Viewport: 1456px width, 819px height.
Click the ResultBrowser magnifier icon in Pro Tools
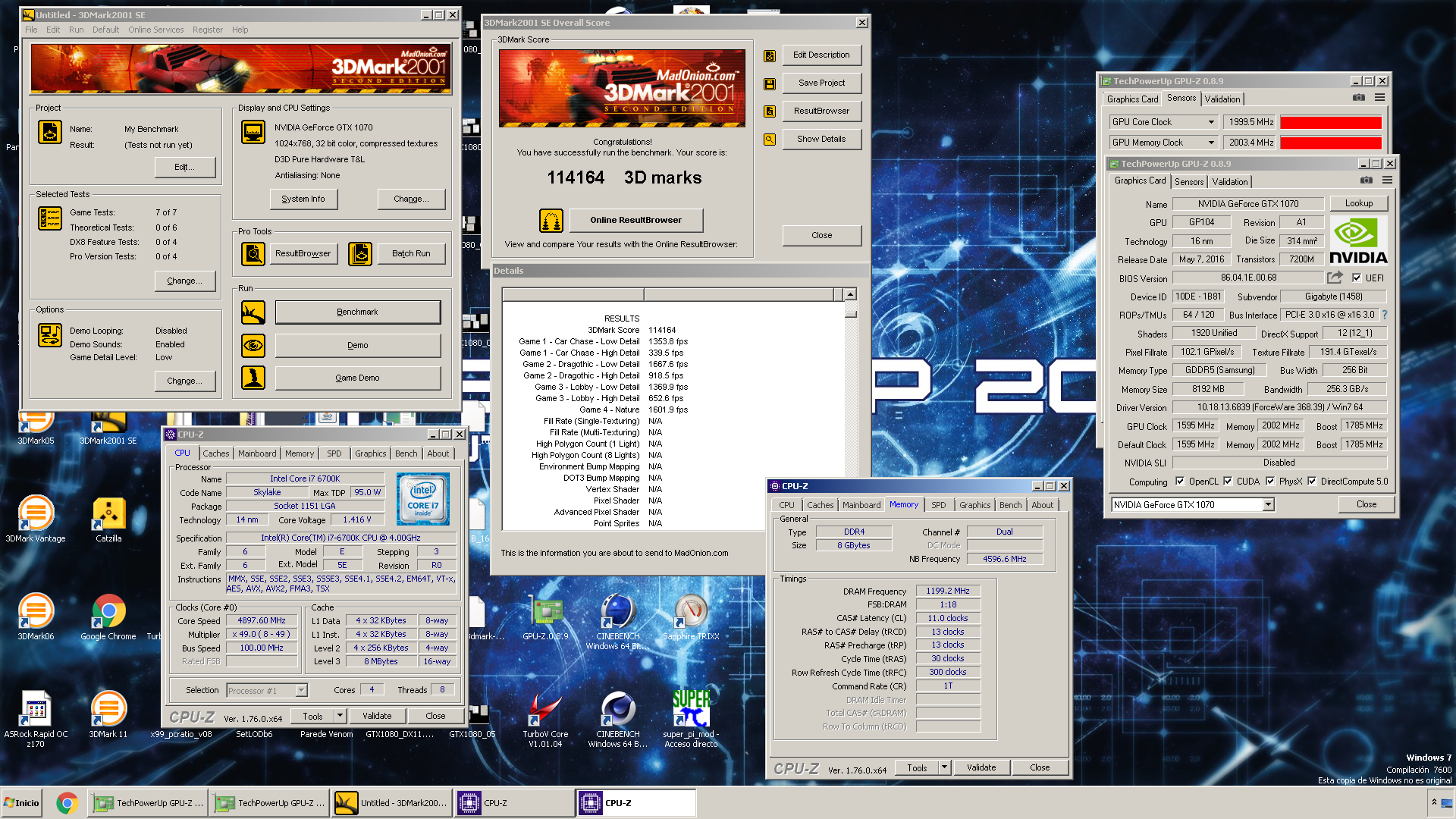pyautogui.click(x=253, y=254)
